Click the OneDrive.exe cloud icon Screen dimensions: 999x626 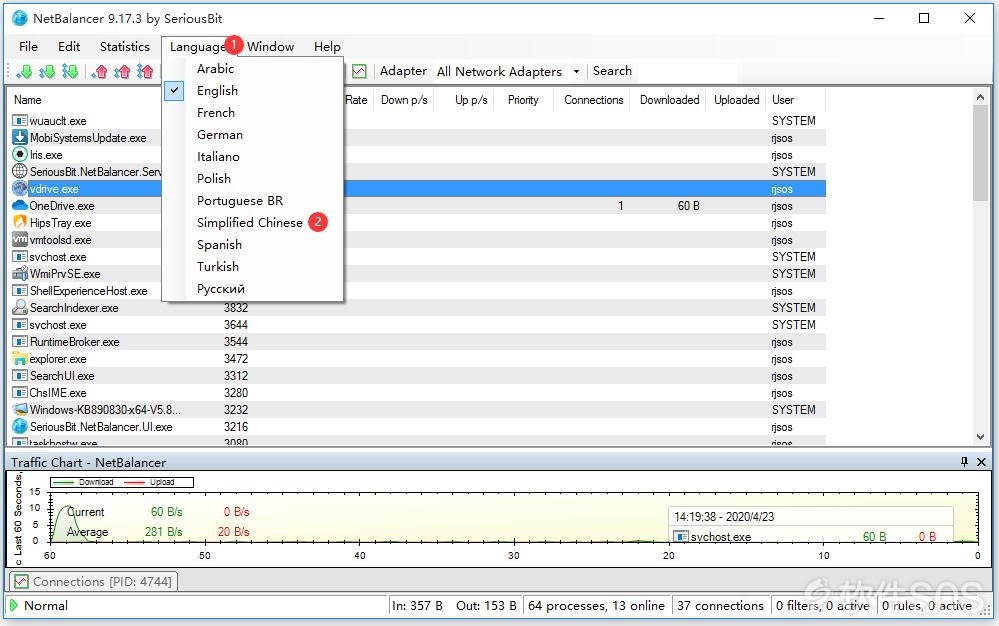(x=20, y=206)
